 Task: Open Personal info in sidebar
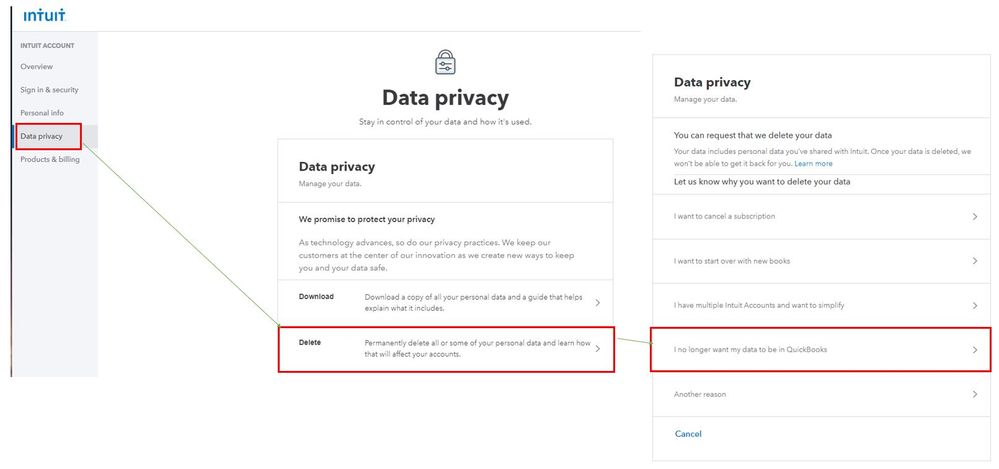click(x=42, y=113)
